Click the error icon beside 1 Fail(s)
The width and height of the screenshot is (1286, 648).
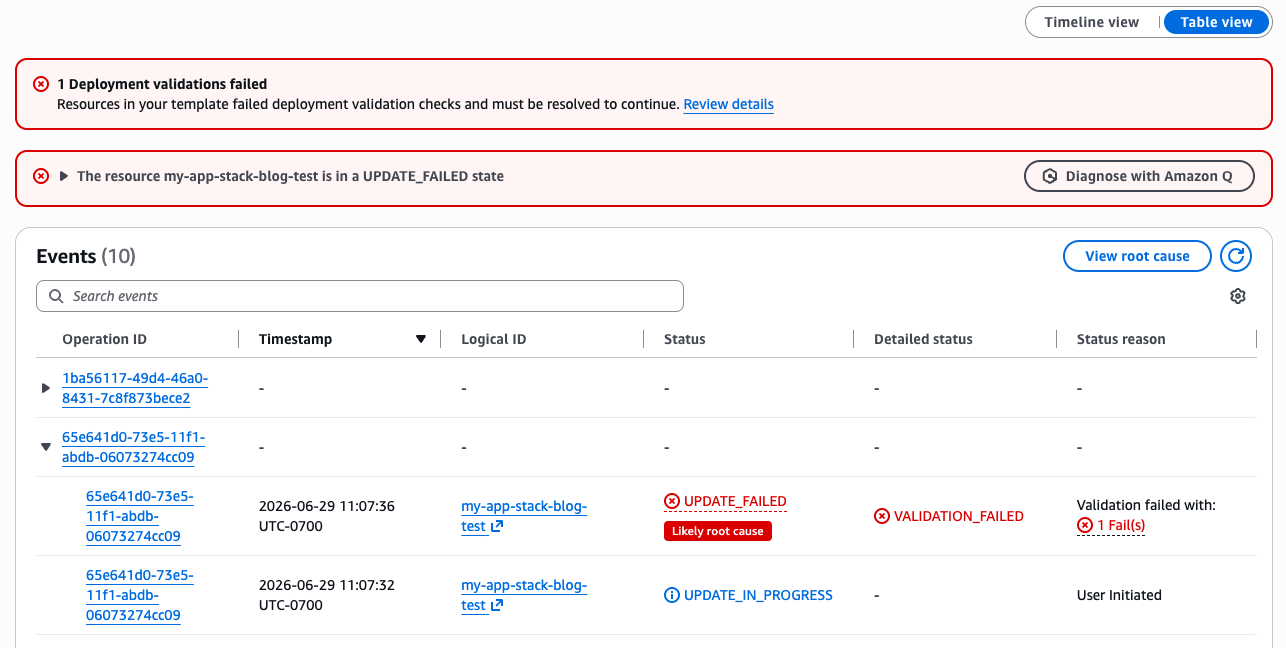coord(1085,526)
